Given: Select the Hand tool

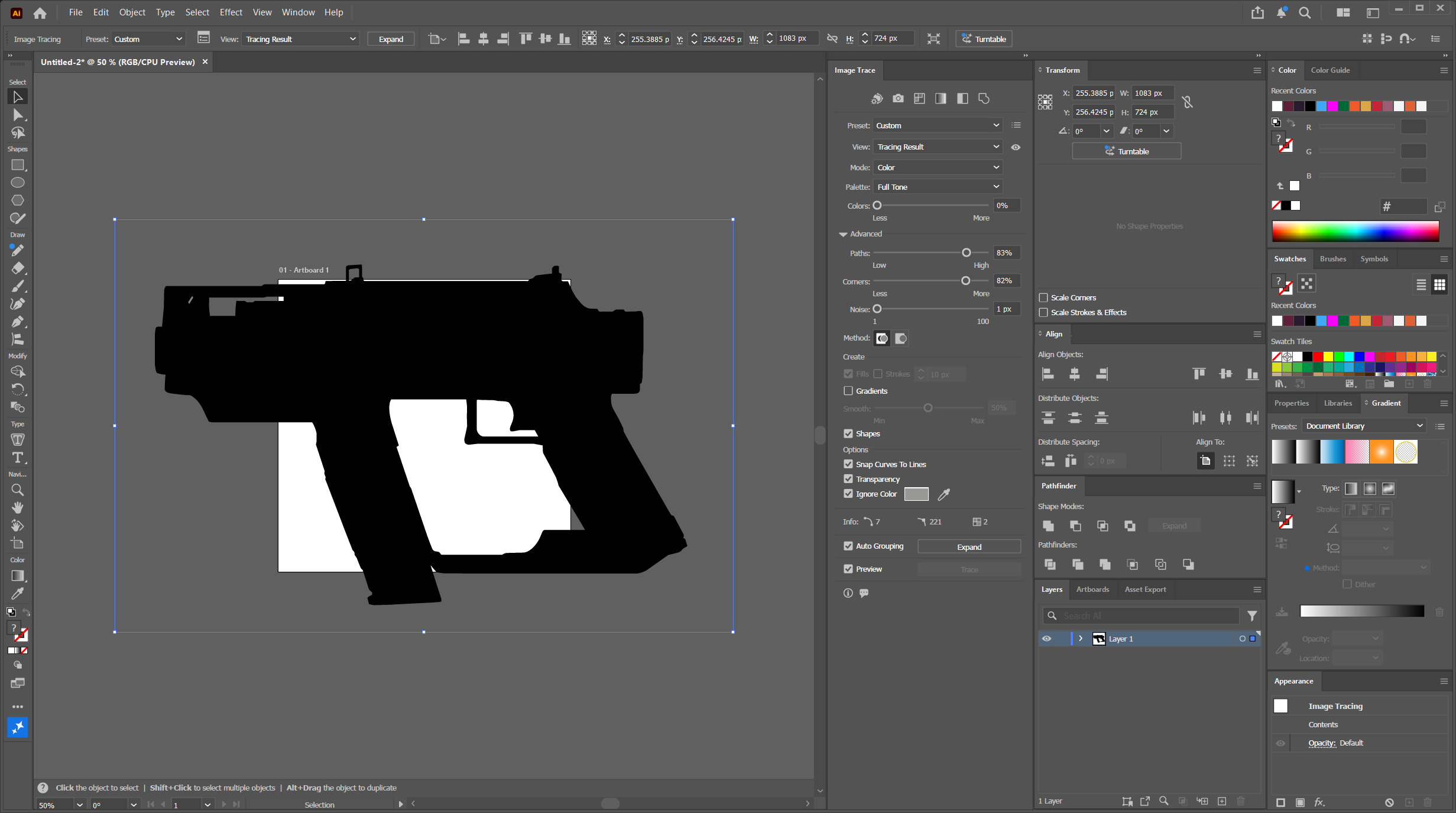Looking at the screenshot, I should [x=18, y=508].
